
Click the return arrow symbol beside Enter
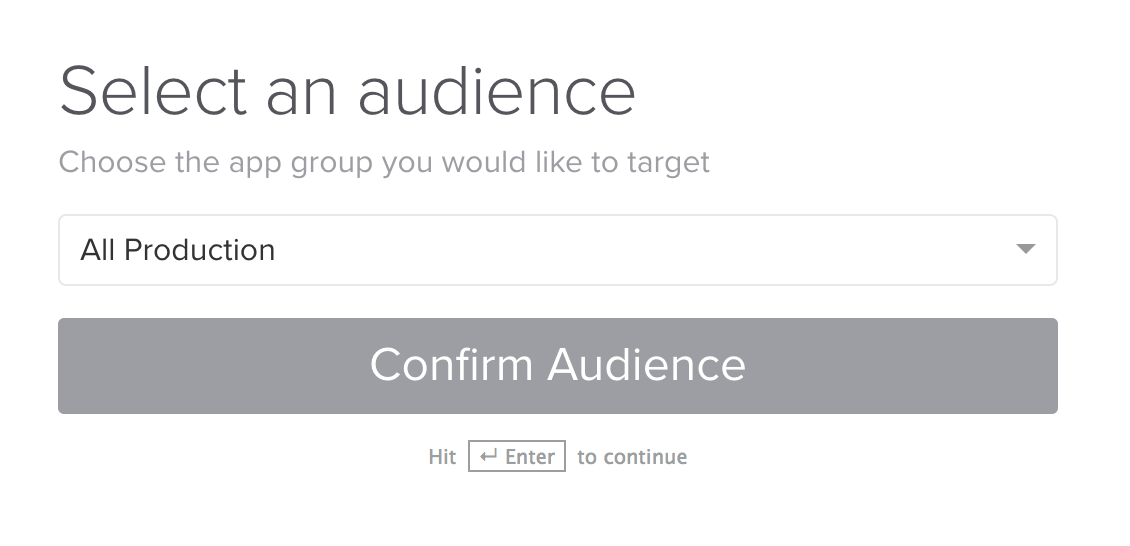489,457
